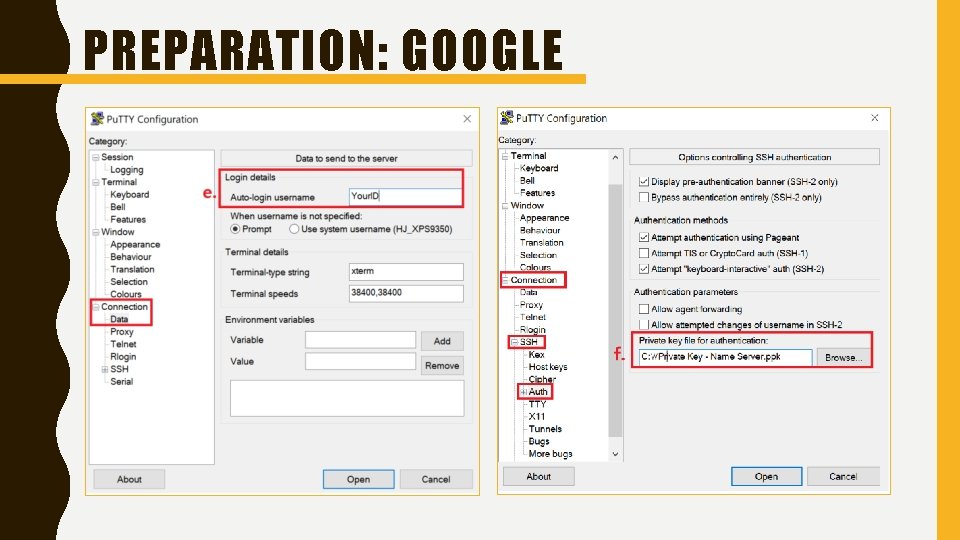
Task: Select Kex in right category tree
Action: click(537, 354)
